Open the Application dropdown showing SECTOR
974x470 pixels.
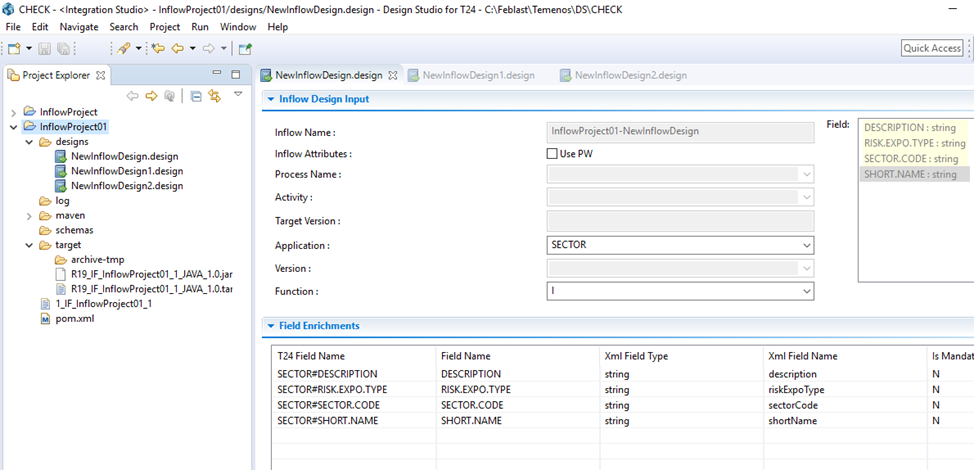click(x=806, y=245)
